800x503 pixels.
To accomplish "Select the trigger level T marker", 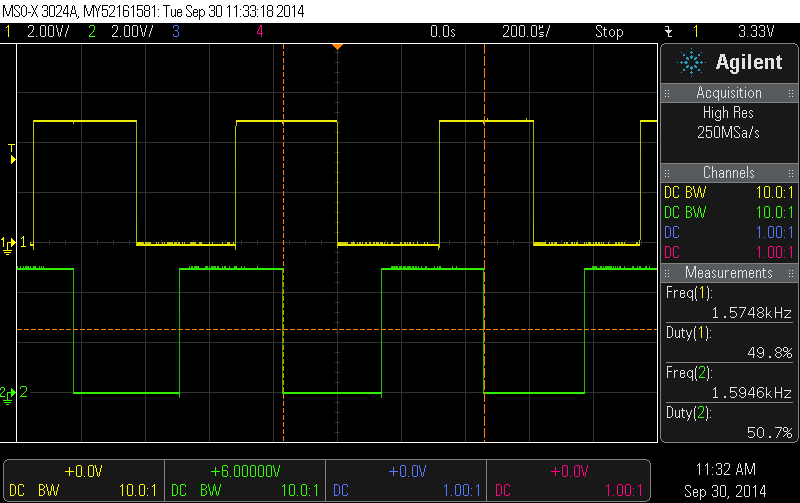I will click(12, 153).
